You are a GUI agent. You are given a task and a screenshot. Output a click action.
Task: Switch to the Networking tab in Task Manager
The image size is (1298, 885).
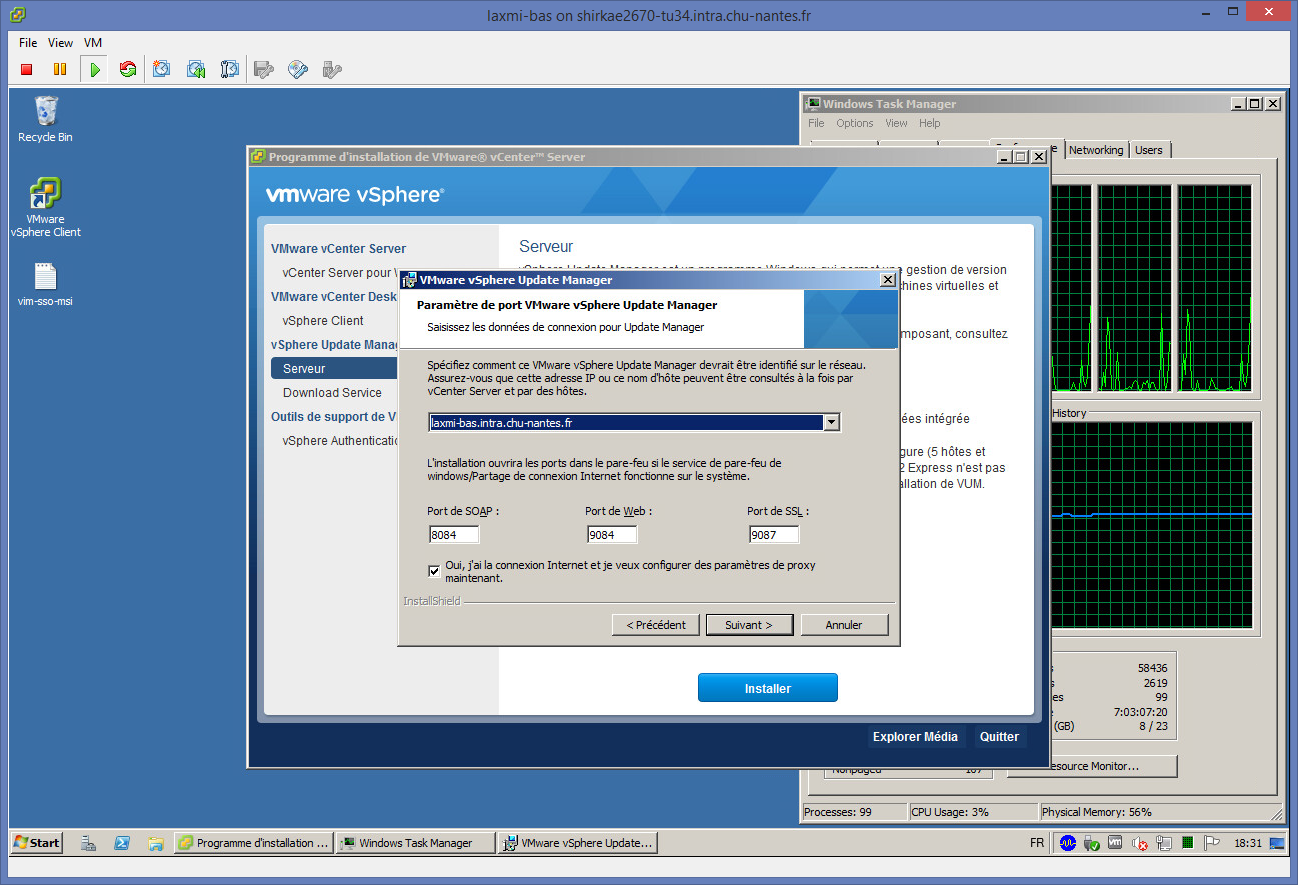[x=1096, y=150]
